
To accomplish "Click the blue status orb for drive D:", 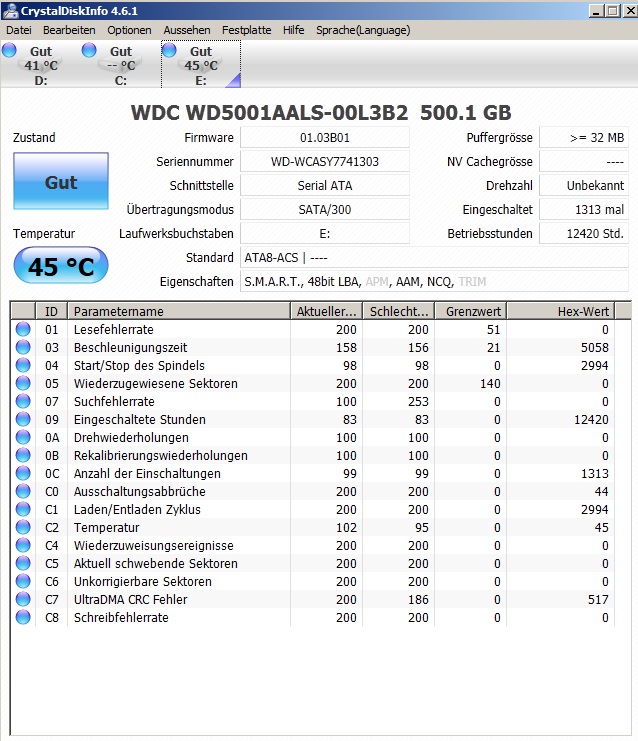I will 9,50.
